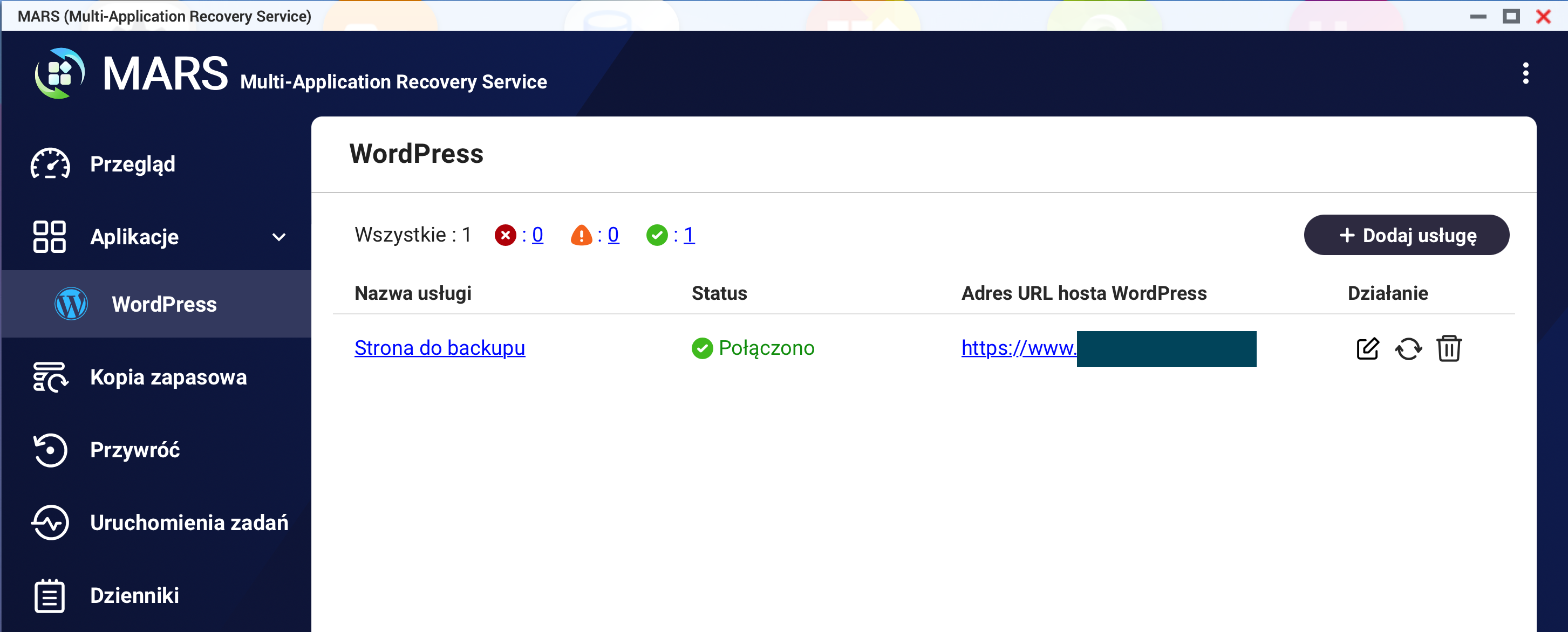This screenshot has width=1568, height=632.
Task: Click the Przywróć restore icon
Action: 50,450
